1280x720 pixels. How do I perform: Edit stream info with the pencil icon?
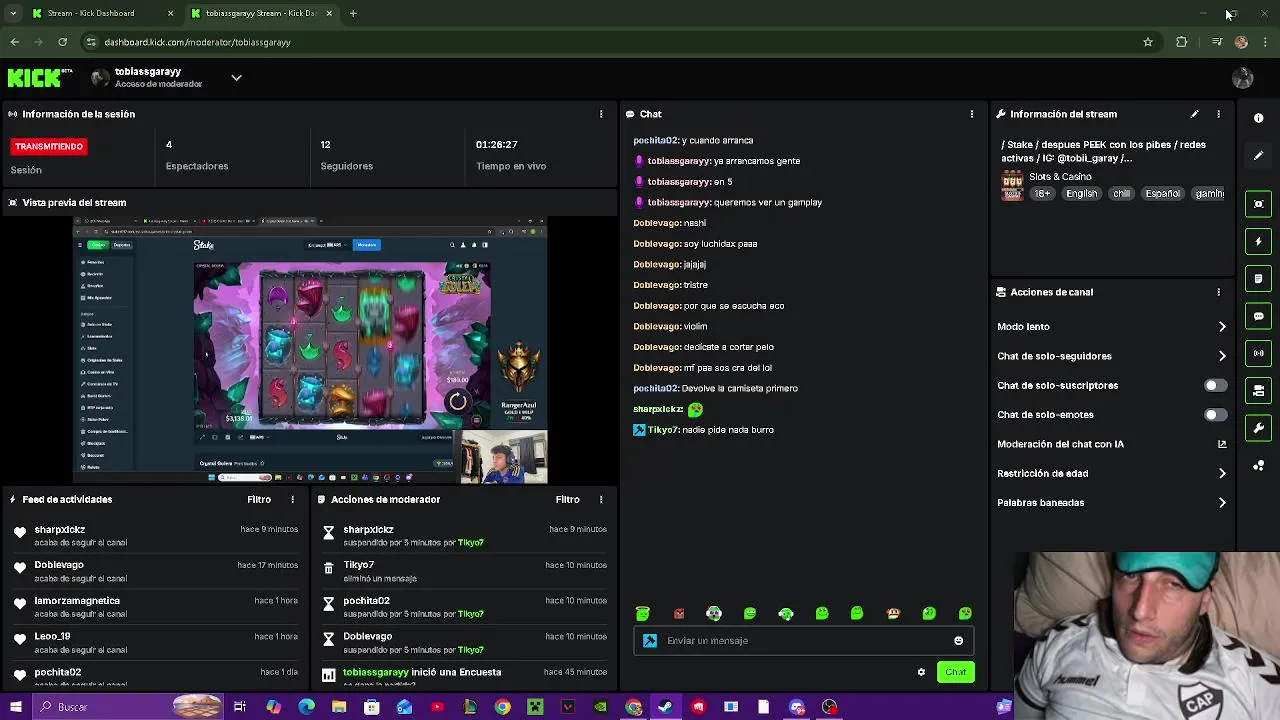pyautogui.click(x=1194, y=114)
